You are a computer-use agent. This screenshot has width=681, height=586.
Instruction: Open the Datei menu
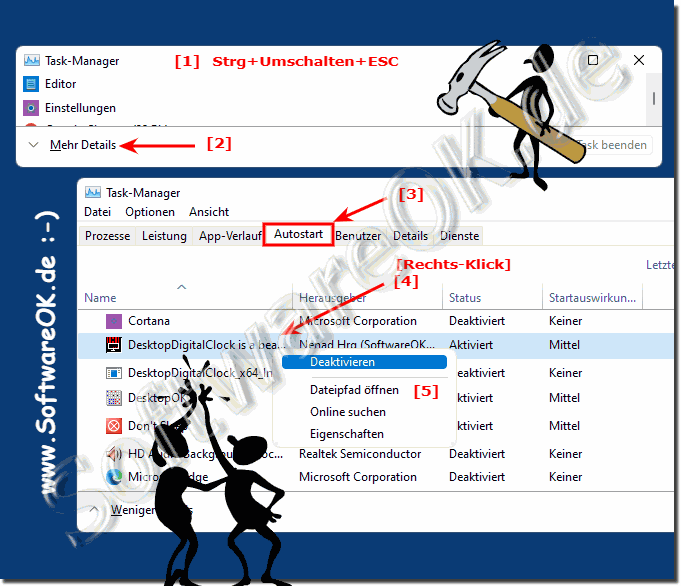[x=97, y=212]
